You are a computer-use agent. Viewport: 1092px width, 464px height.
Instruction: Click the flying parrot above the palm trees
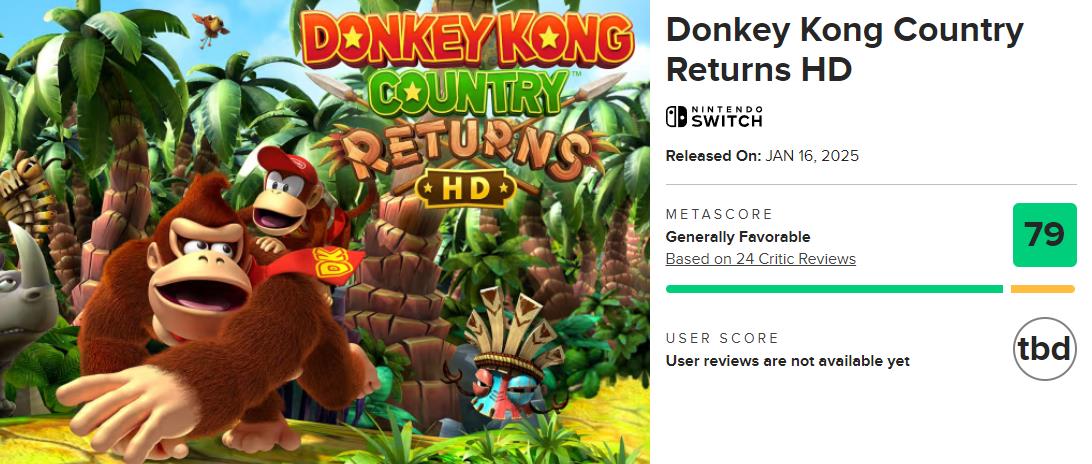pyautogui.click(x=212, y=27)
